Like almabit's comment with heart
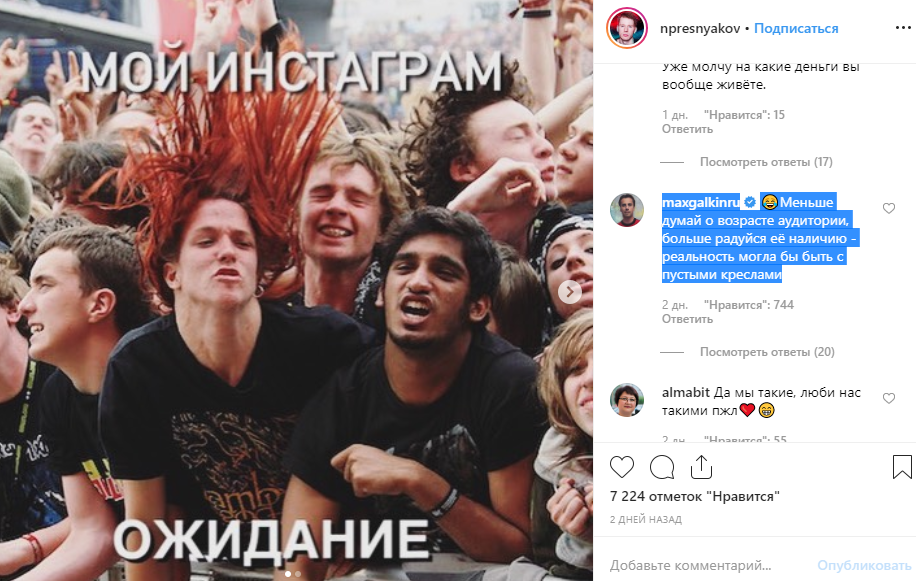Viewport: 916px width, 581px height. (889, 398)
